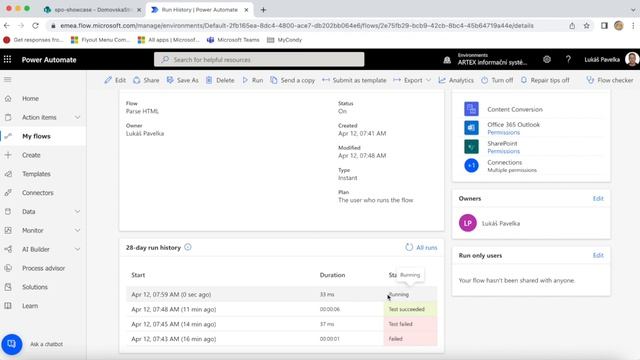Screen dimensions: 640x360
Task: Open the 07:43 AM run entry
Action: point(281,339)
